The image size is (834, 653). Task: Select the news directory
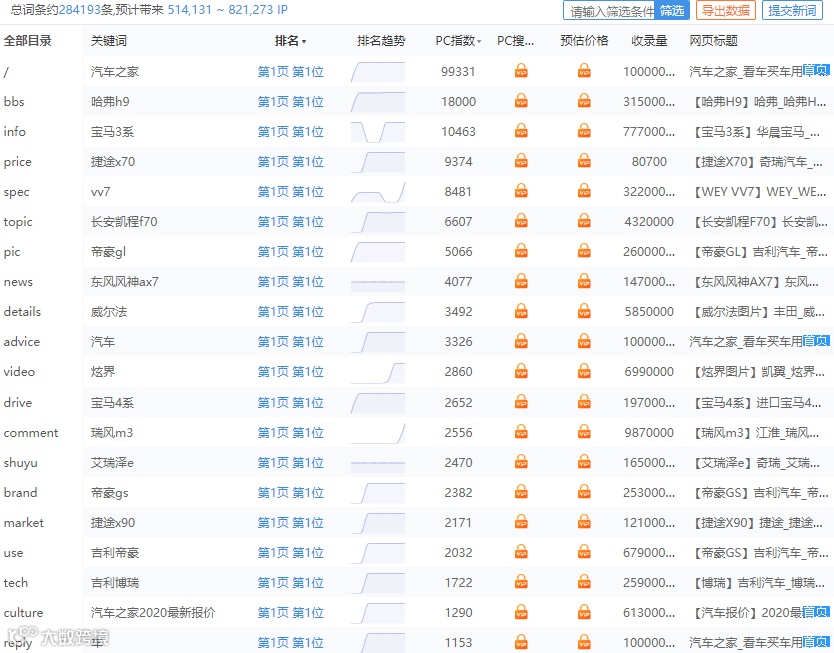tap(18, 282)
